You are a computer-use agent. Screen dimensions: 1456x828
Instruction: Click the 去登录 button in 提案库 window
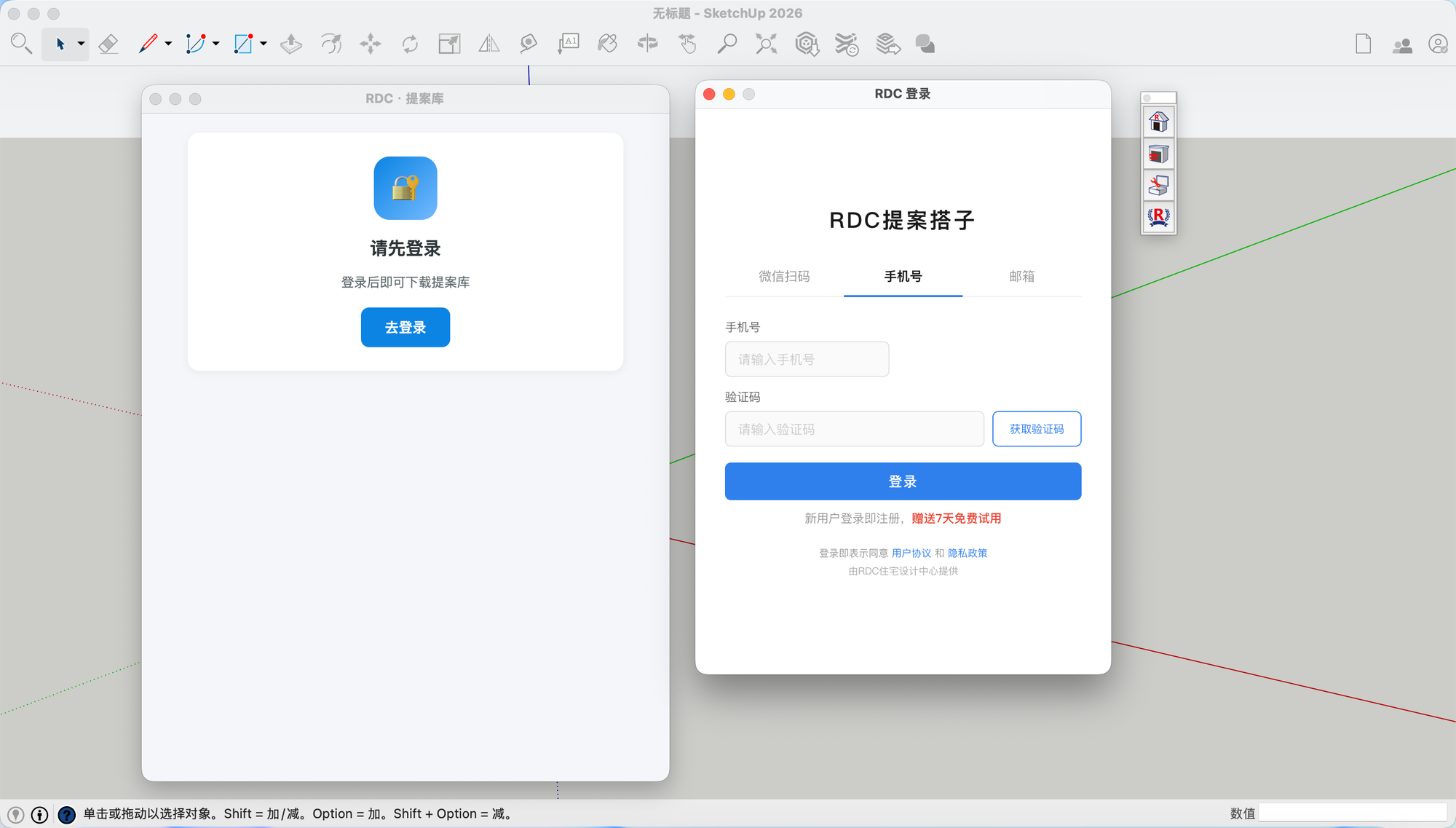405,327
